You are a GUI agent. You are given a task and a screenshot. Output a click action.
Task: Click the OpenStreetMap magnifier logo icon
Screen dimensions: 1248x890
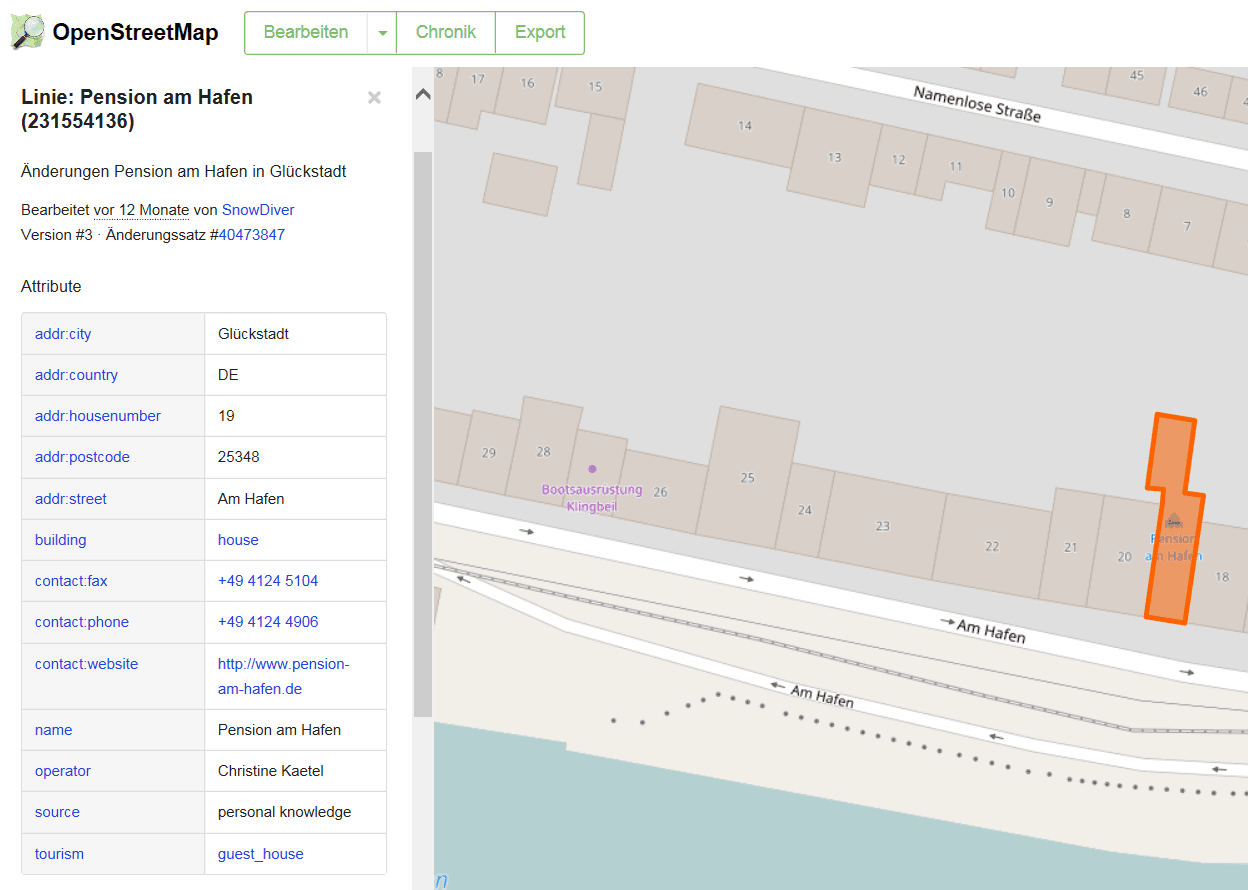[27, 32]
